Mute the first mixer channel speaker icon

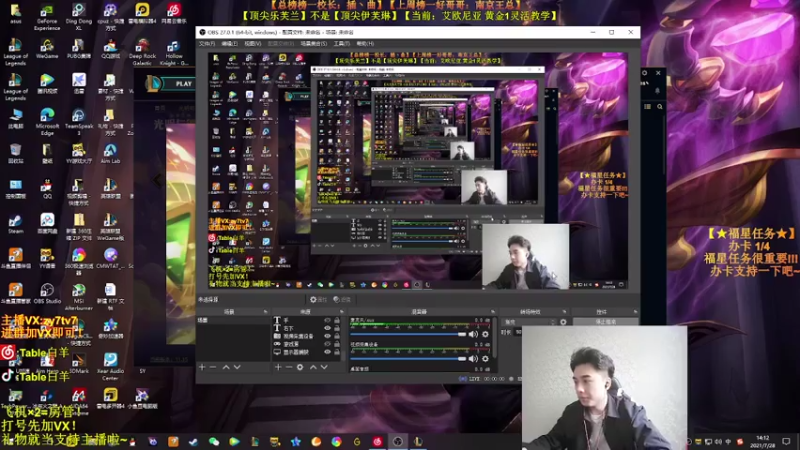(473, 334)
